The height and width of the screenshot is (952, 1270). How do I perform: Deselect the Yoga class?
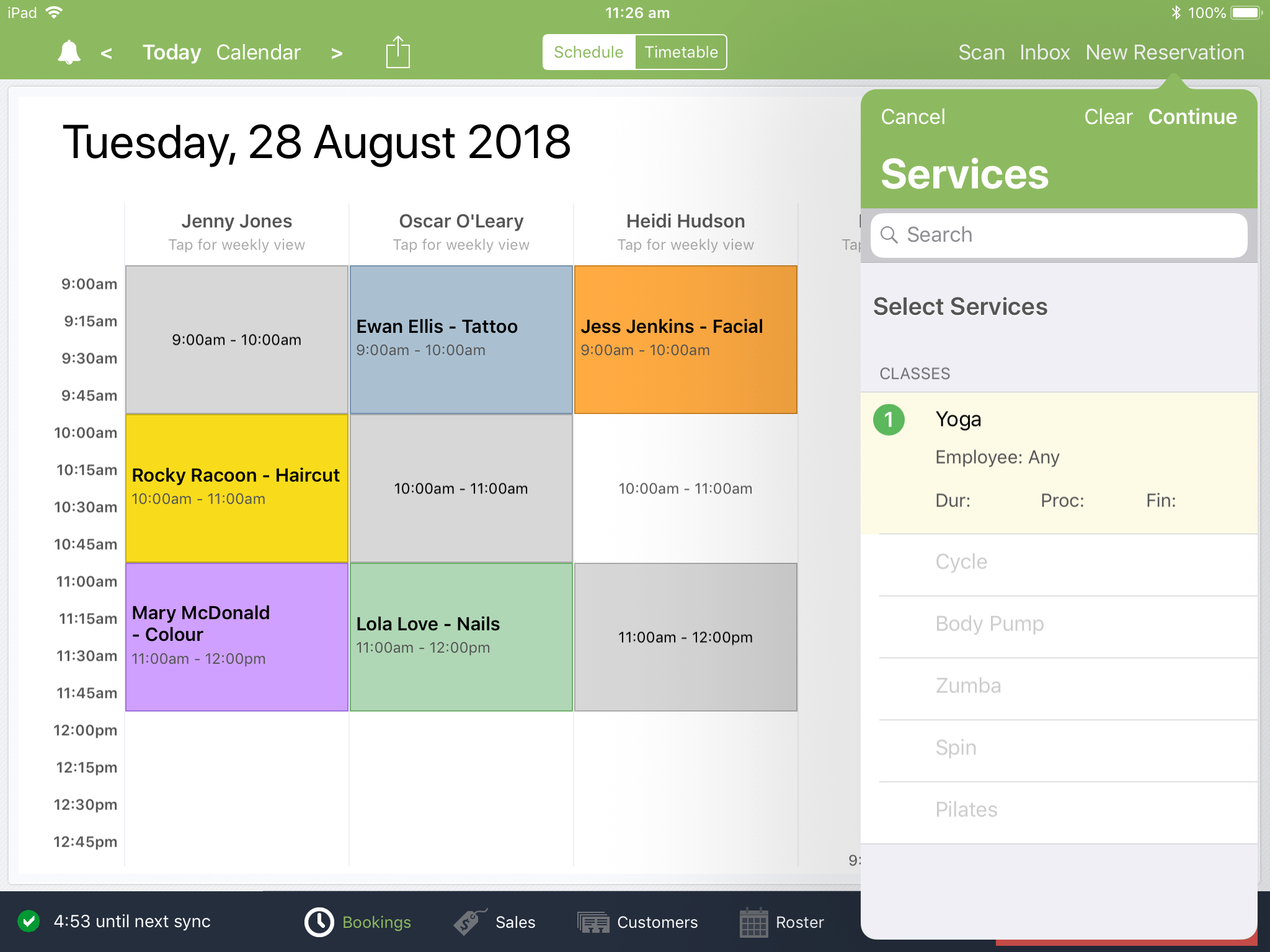889,419
